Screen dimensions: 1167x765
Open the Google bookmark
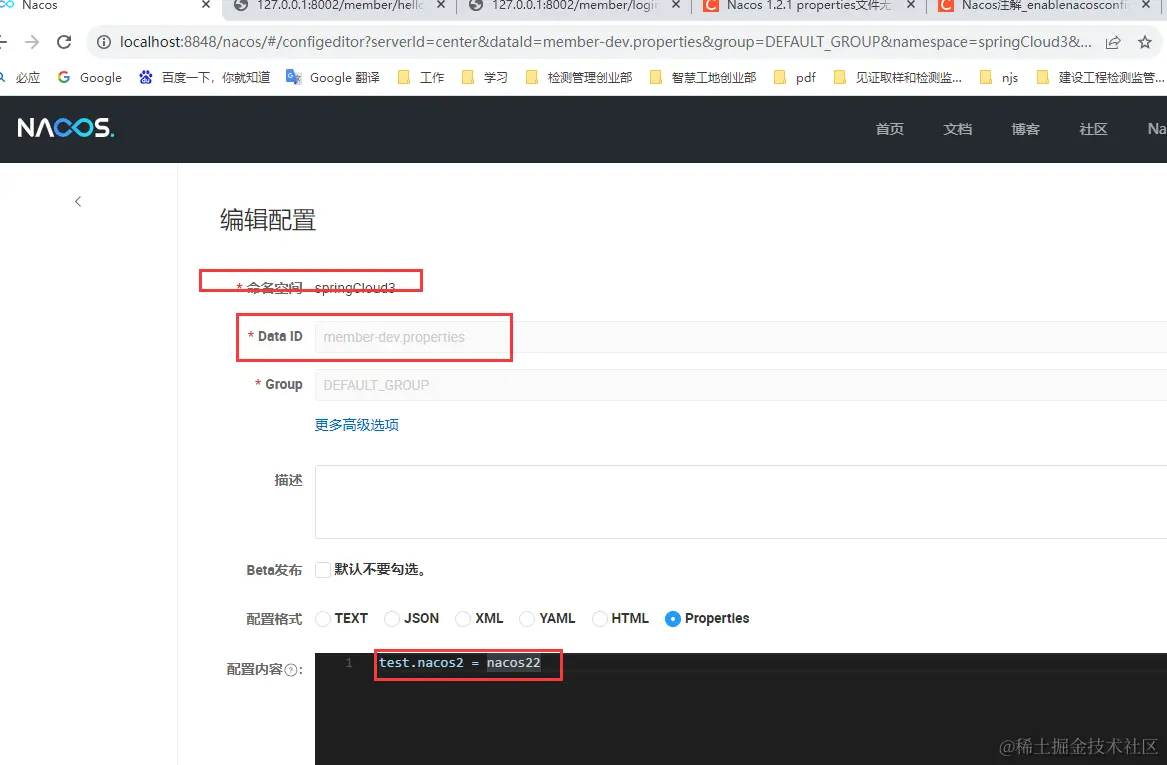(x=89, y=77)
